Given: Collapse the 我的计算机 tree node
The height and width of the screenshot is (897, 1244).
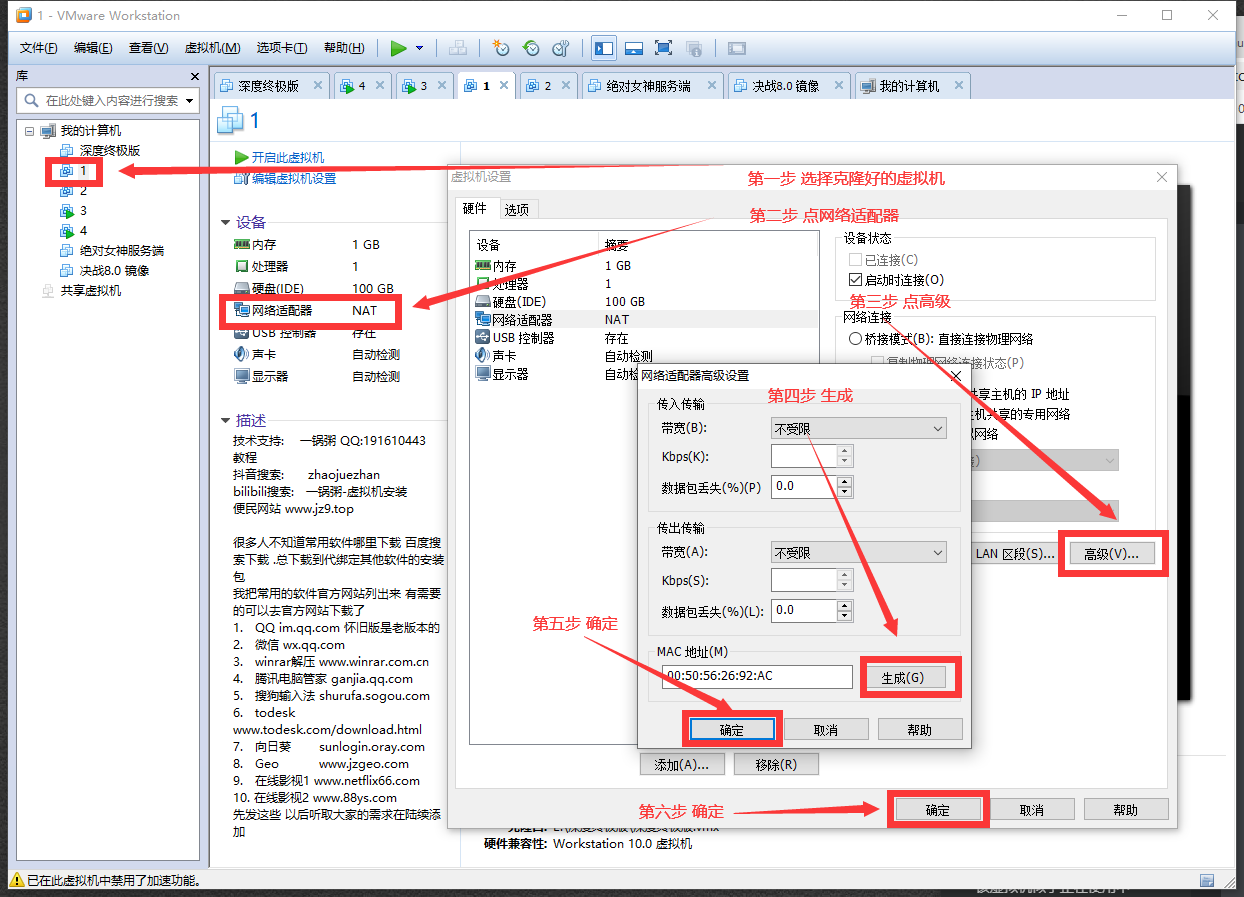Looking at the screenshot, I should (29, 131).
